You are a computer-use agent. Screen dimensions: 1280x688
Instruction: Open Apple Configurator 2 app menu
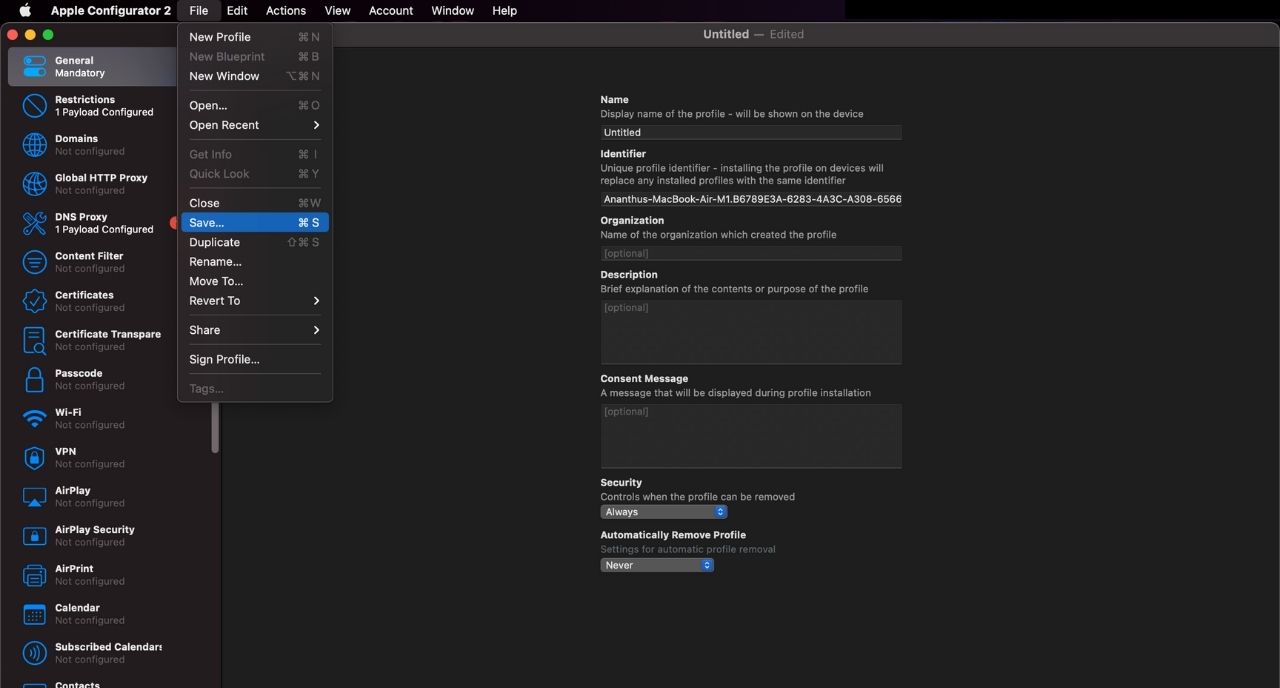pyautogui.click(x=111, y=10)
